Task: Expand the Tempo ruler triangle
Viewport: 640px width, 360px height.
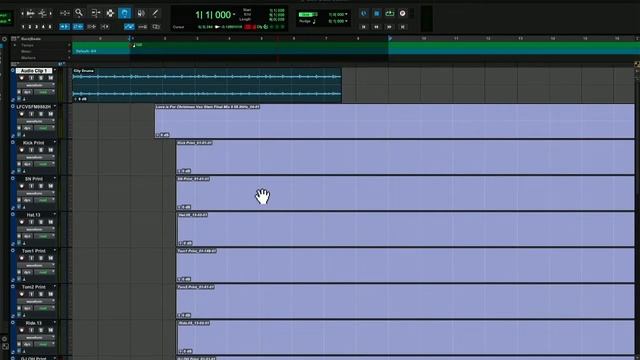Action: click(15, 45)
